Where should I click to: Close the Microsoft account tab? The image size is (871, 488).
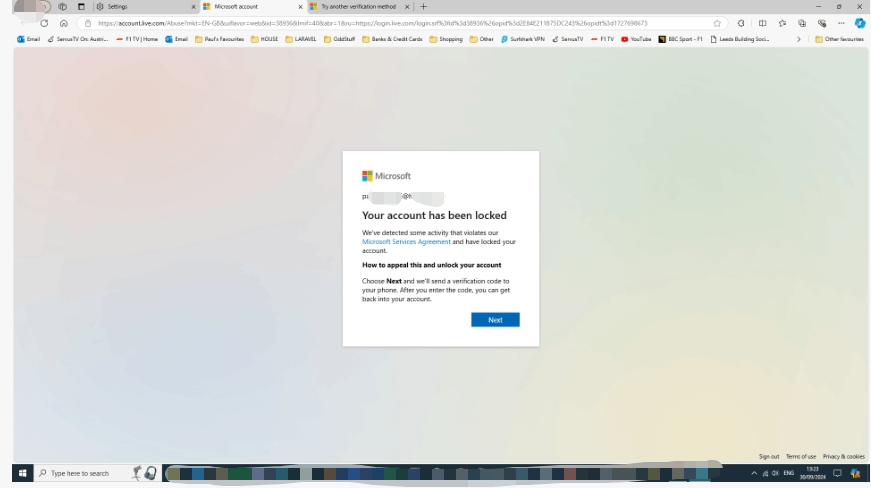click(300, 7)
